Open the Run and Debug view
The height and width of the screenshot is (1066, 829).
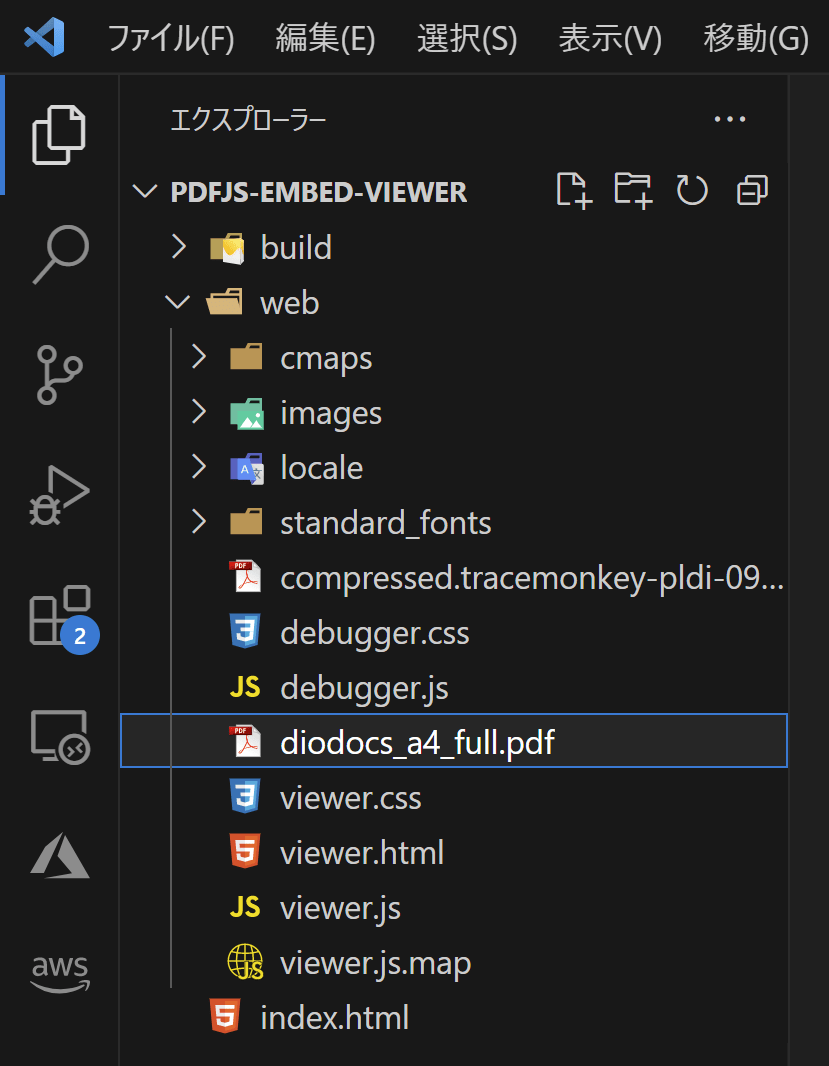(x=59, y=494)
